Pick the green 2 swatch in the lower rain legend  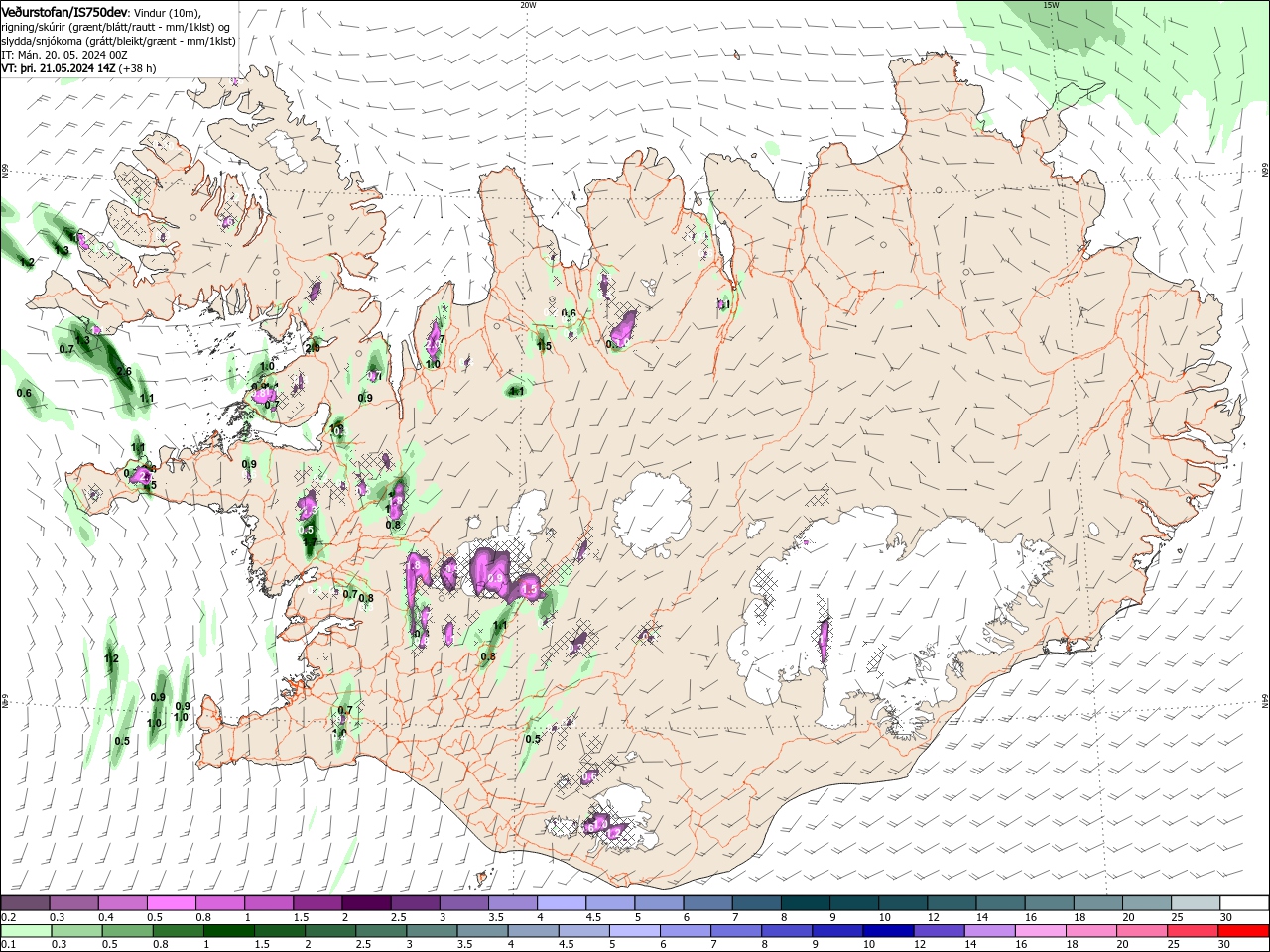pos(330,932)
